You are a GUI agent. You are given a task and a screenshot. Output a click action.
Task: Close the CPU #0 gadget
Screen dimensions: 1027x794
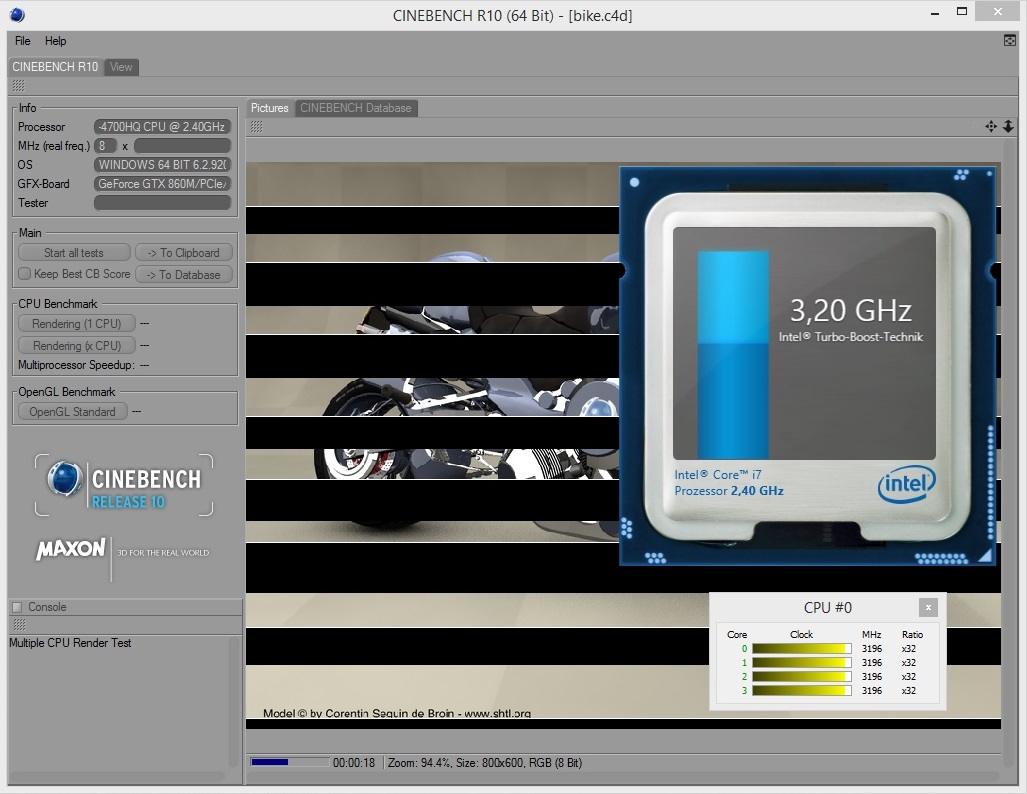coord(928,607)
